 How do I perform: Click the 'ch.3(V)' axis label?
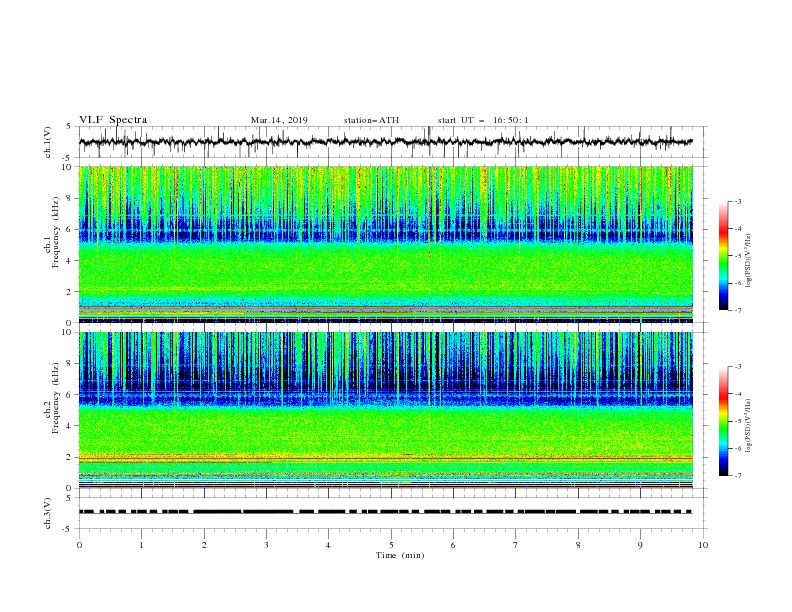pyautogui.click(x=48, y=513)
